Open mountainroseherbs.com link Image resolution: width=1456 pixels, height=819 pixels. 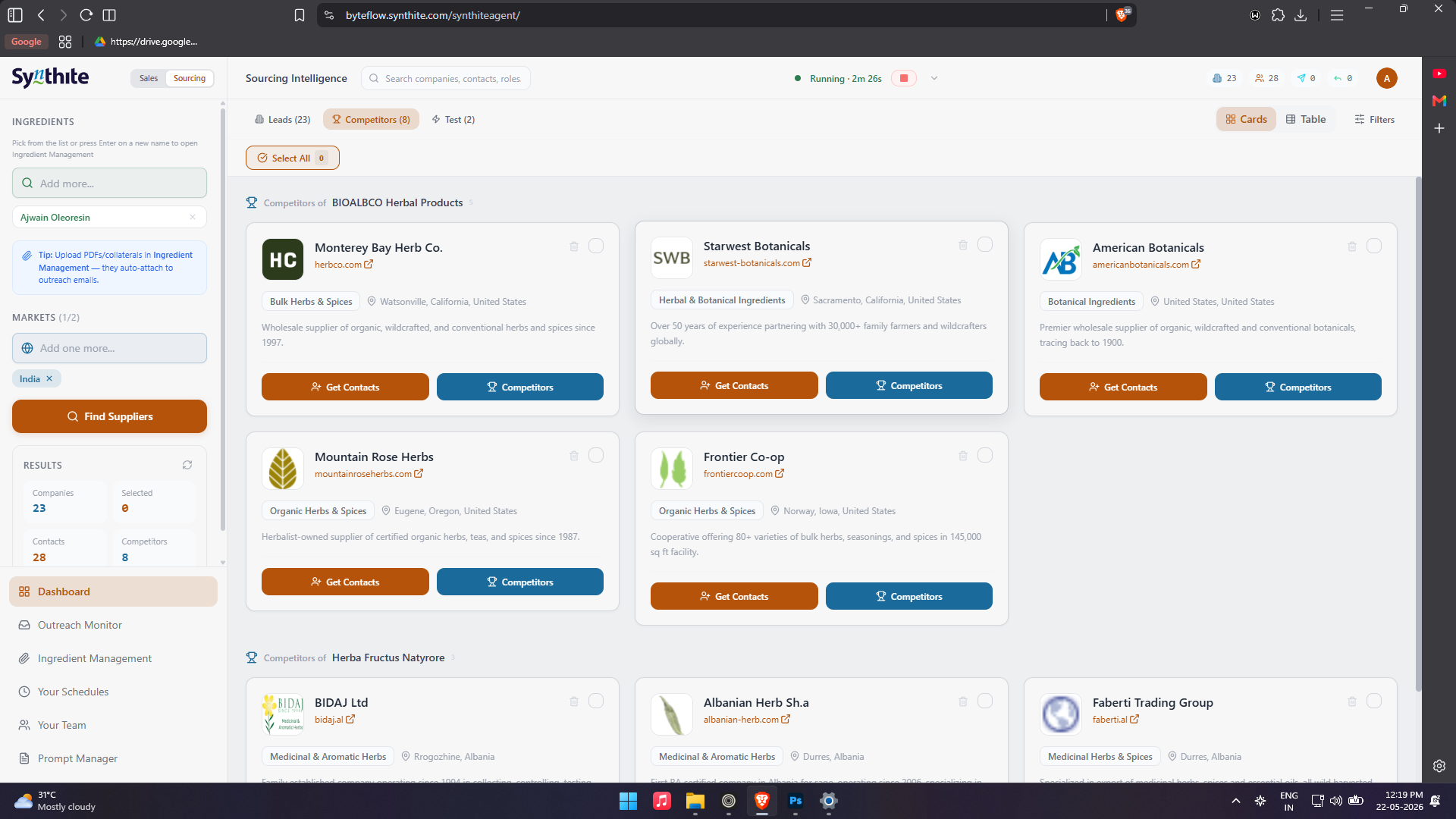(369, 474)
